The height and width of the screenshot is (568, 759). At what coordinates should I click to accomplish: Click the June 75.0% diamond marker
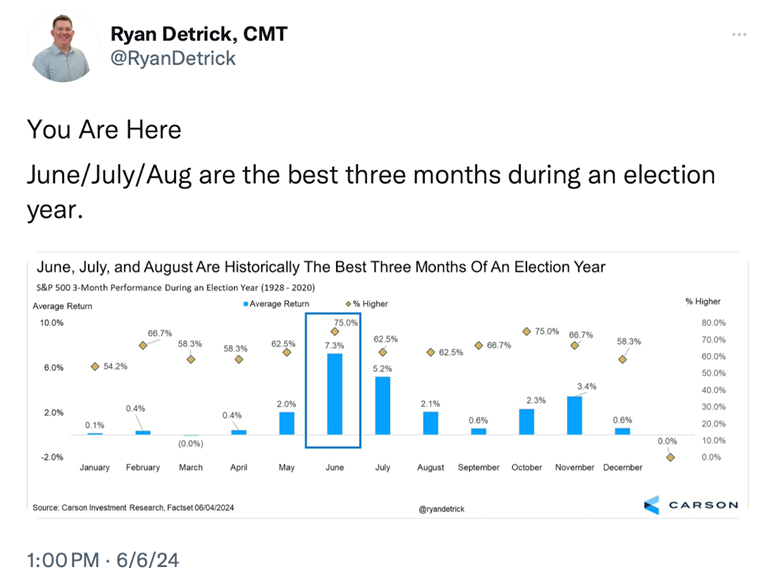pyautogui.click(x=335, y=332)
